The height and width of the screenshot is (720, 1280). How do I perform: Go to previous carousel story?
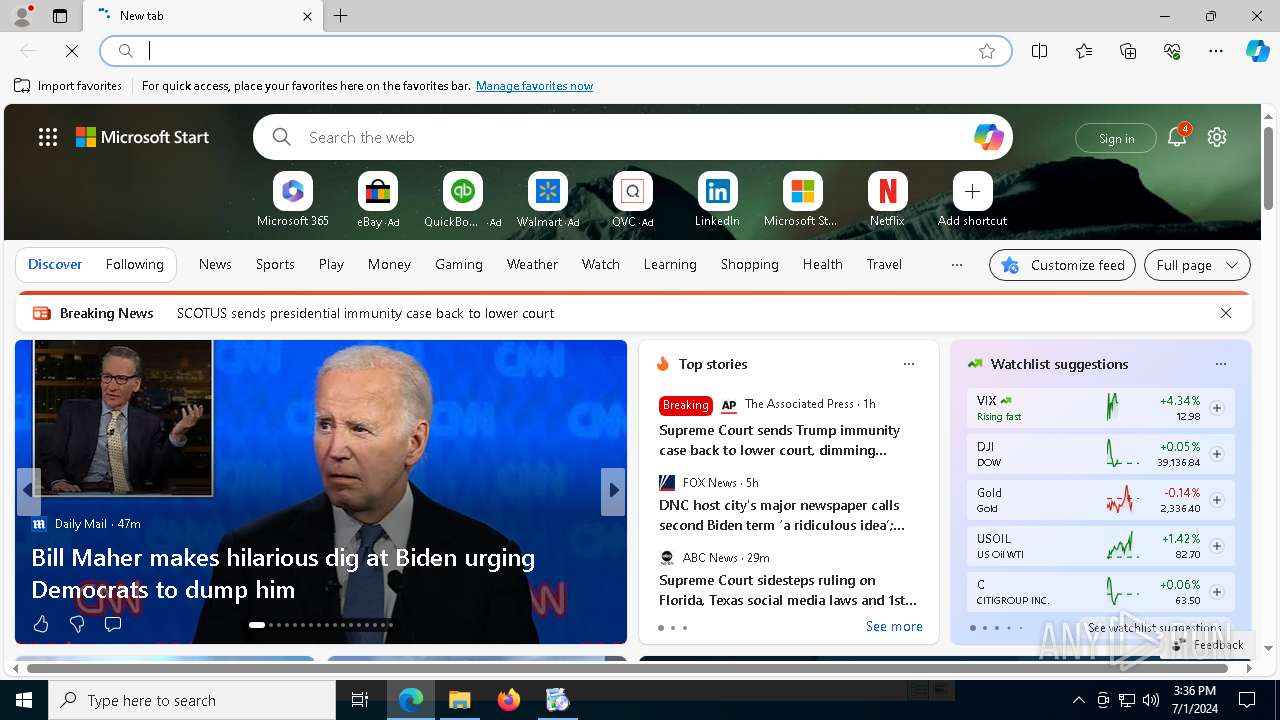29,491
